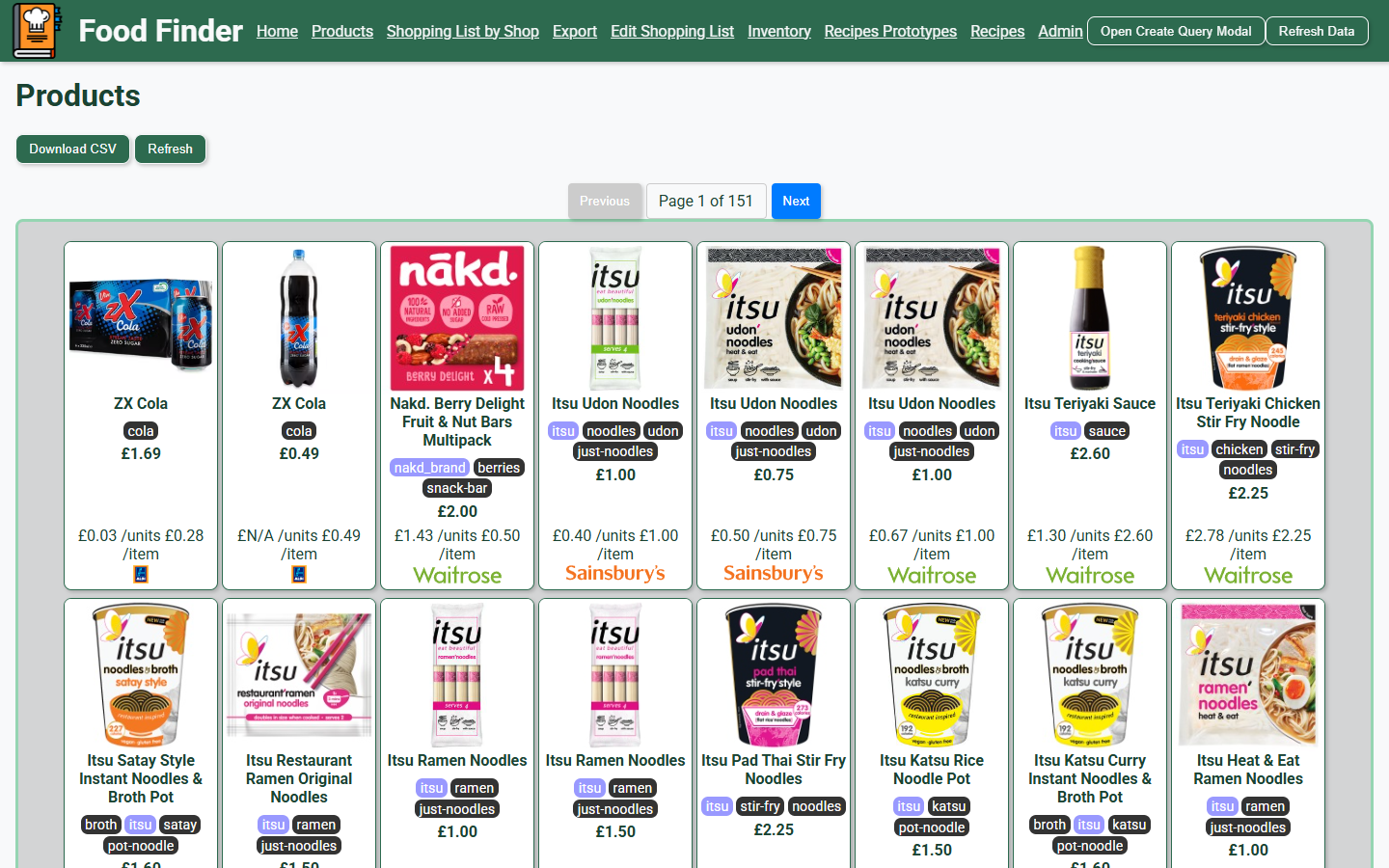Go to the Recipes page
The width and height of the screenshot is (1389, 868).
pyautogui.click(x=997, y=31)
